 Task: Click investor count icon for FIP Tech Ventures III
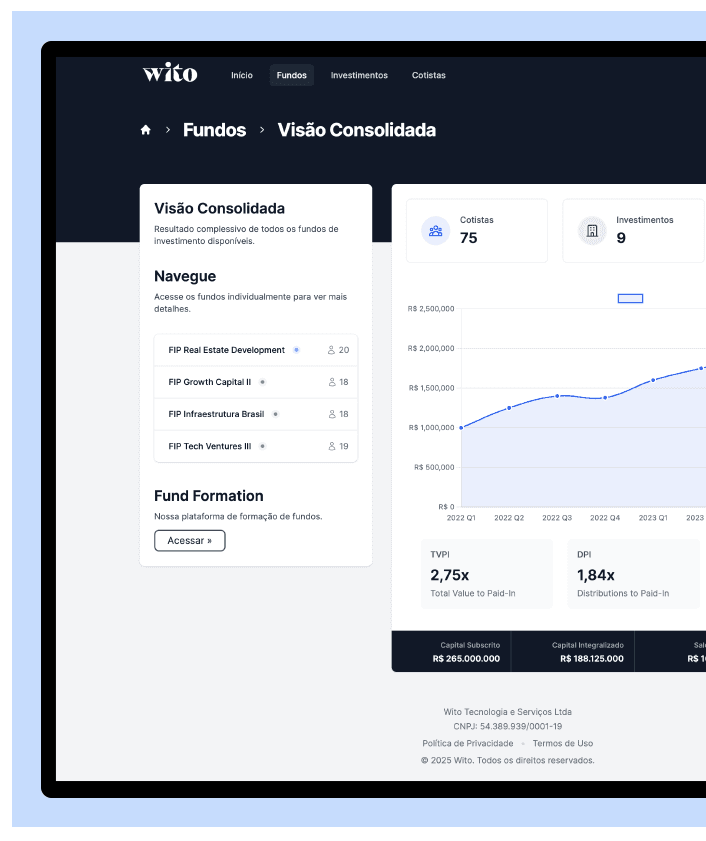click(332, 446)
